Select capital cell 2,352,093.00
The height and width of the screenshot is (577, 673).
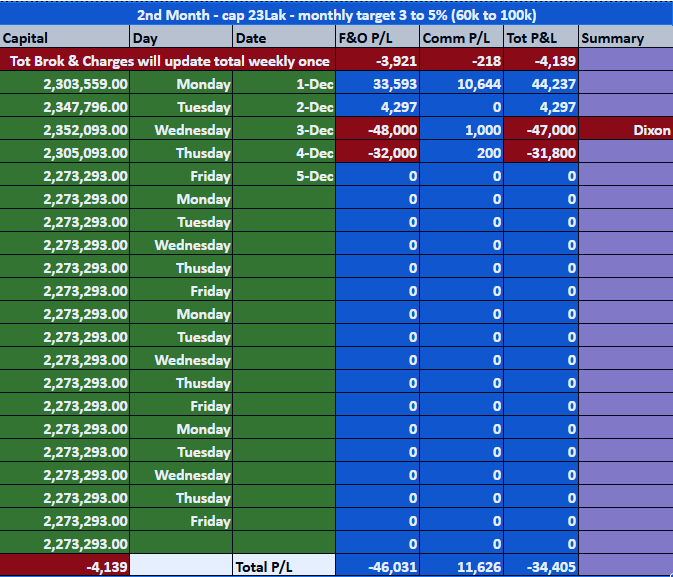[64, 130]
